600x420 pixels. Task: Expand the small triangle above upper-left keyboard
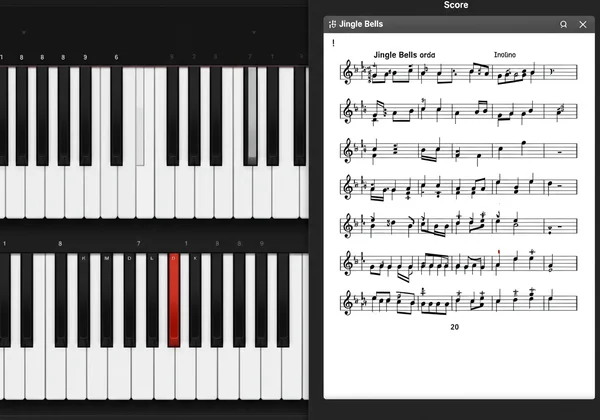24,33
